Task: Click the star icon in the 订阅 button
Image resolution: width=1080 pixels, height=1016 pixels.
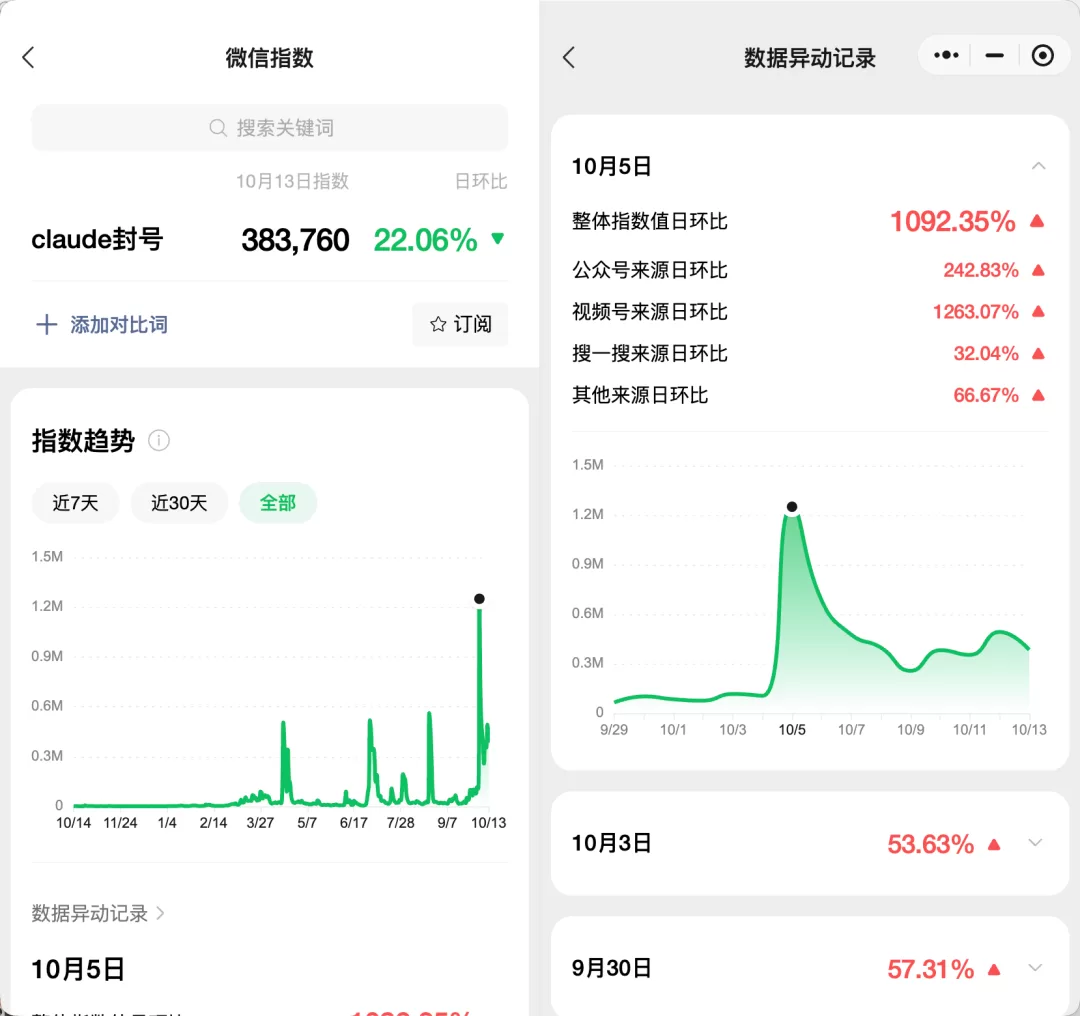Action: [x=438, y=324]
